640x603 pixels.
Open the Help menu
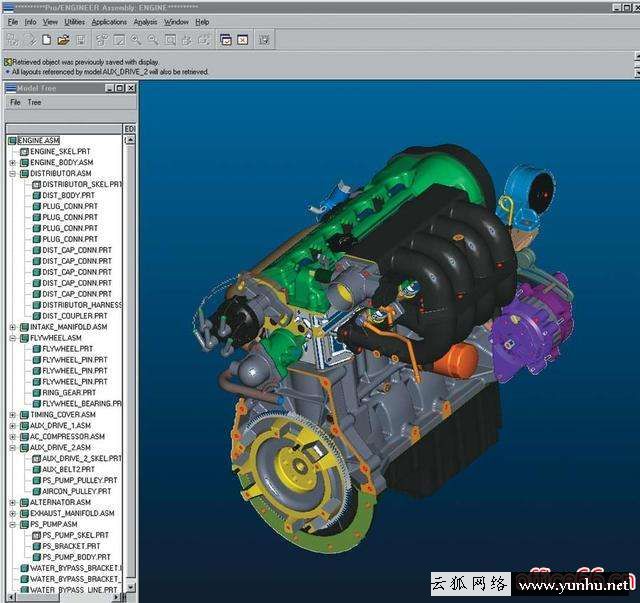(202, 22)
